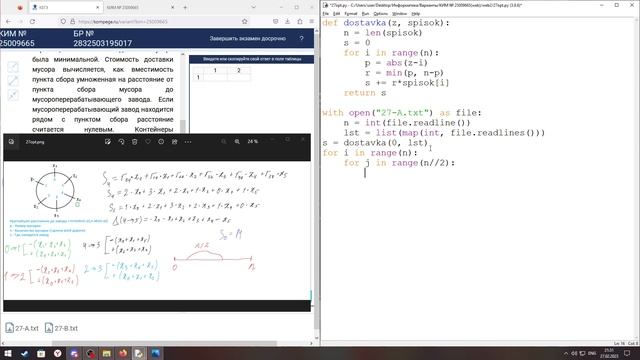The image size is (640, 360).
Task: Open the Yandex browser taskbar icon
Action: coord(58,353)
